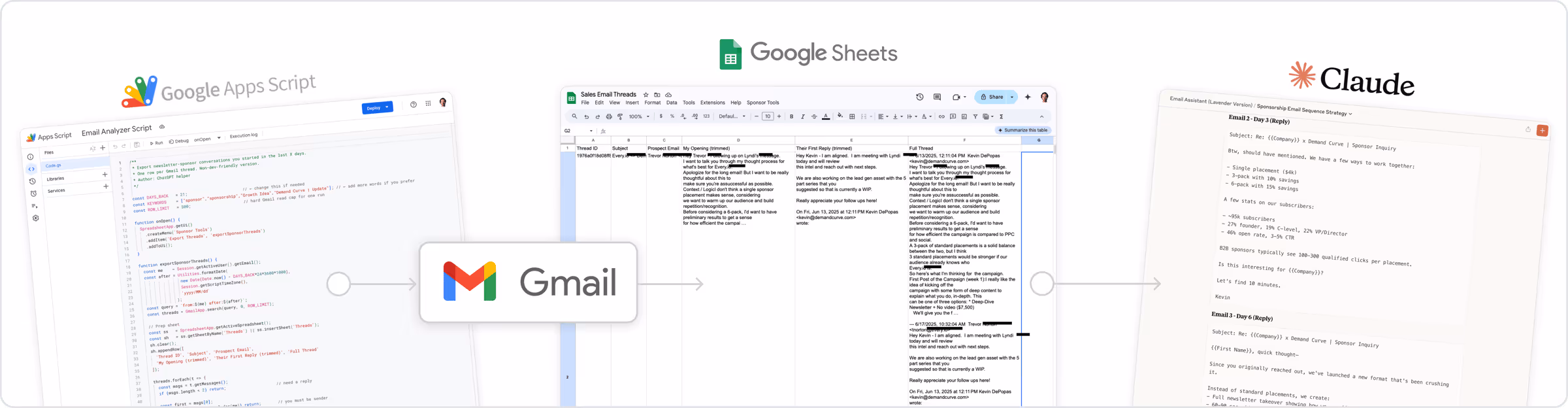1568x408 pixels.
Task: Open Apps Script Triggers clock icon
Action: [x=33, y=194]
